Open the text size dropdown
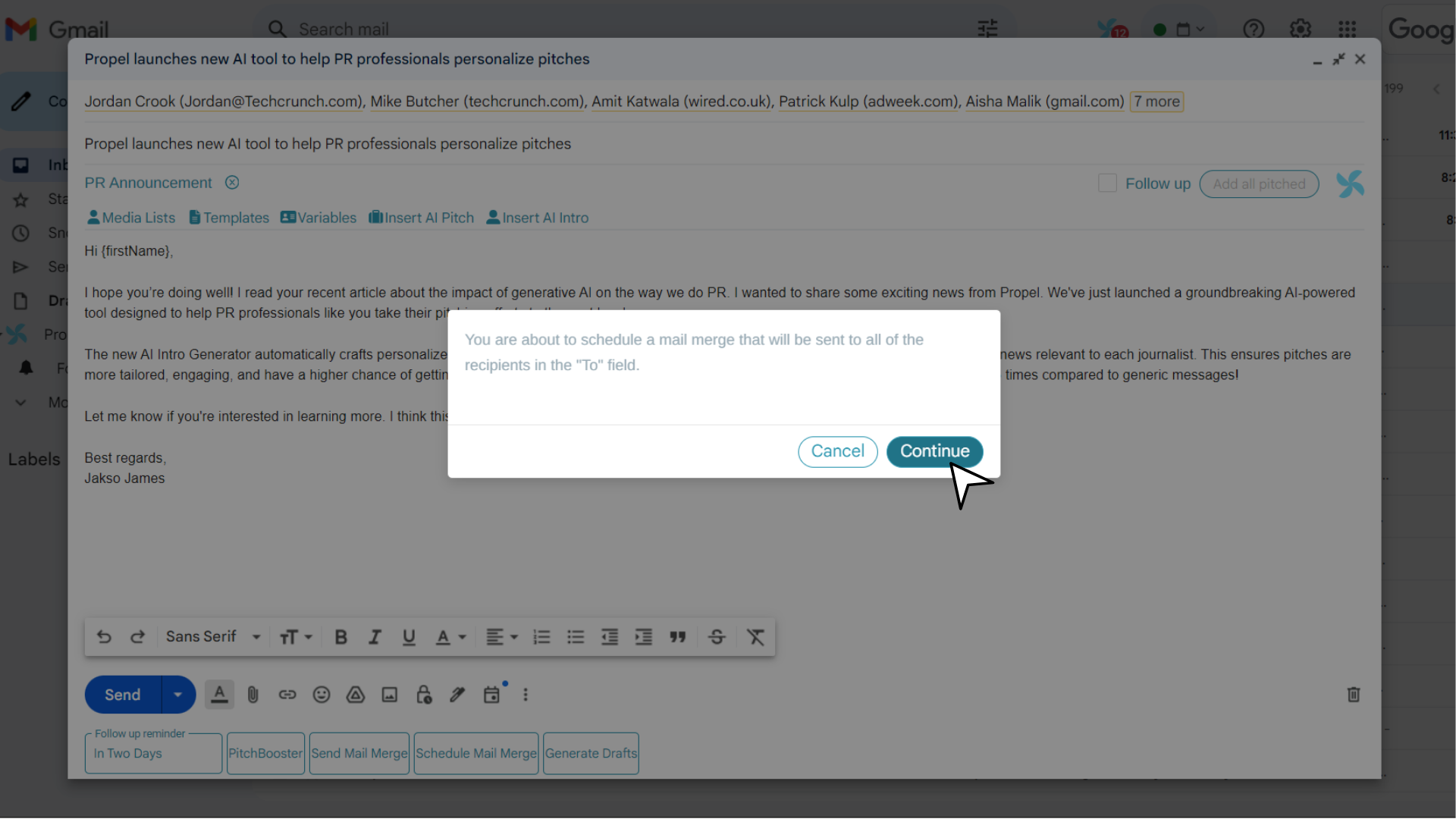 click(x=296, y=637)
